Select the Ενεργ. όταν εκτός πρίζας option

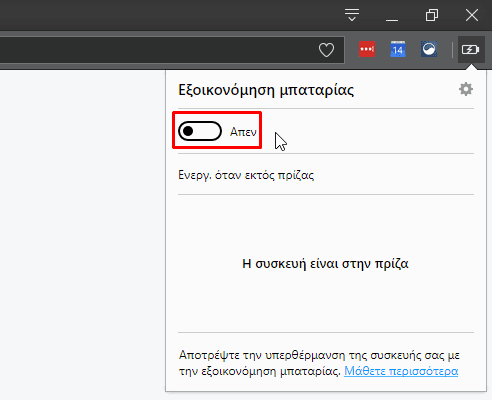pos(246,175)
